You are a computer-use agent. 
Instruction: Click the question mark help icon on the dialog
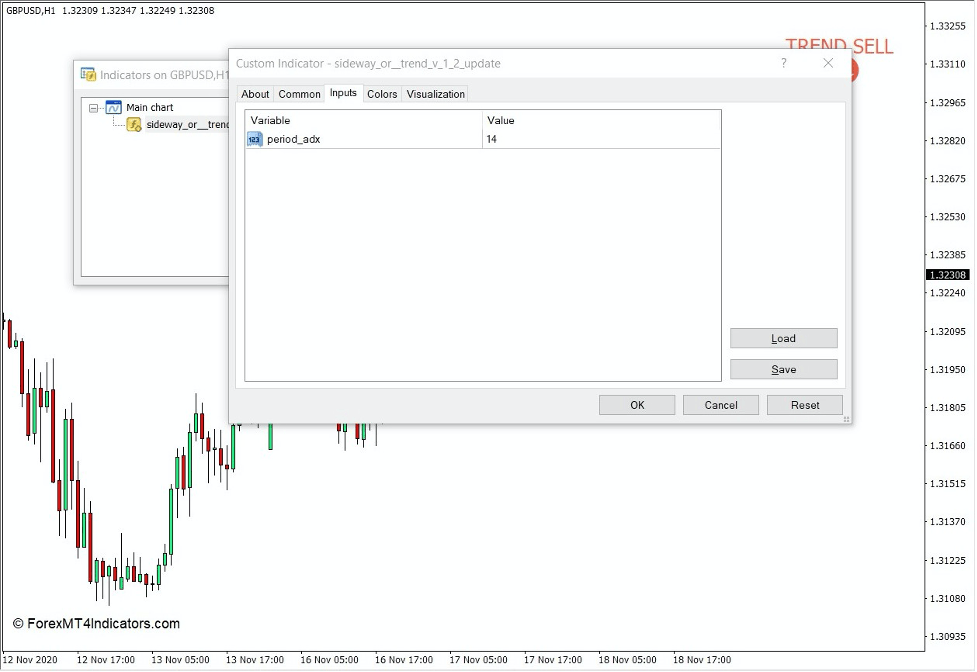pyautogui.click(x=784, y=63)
